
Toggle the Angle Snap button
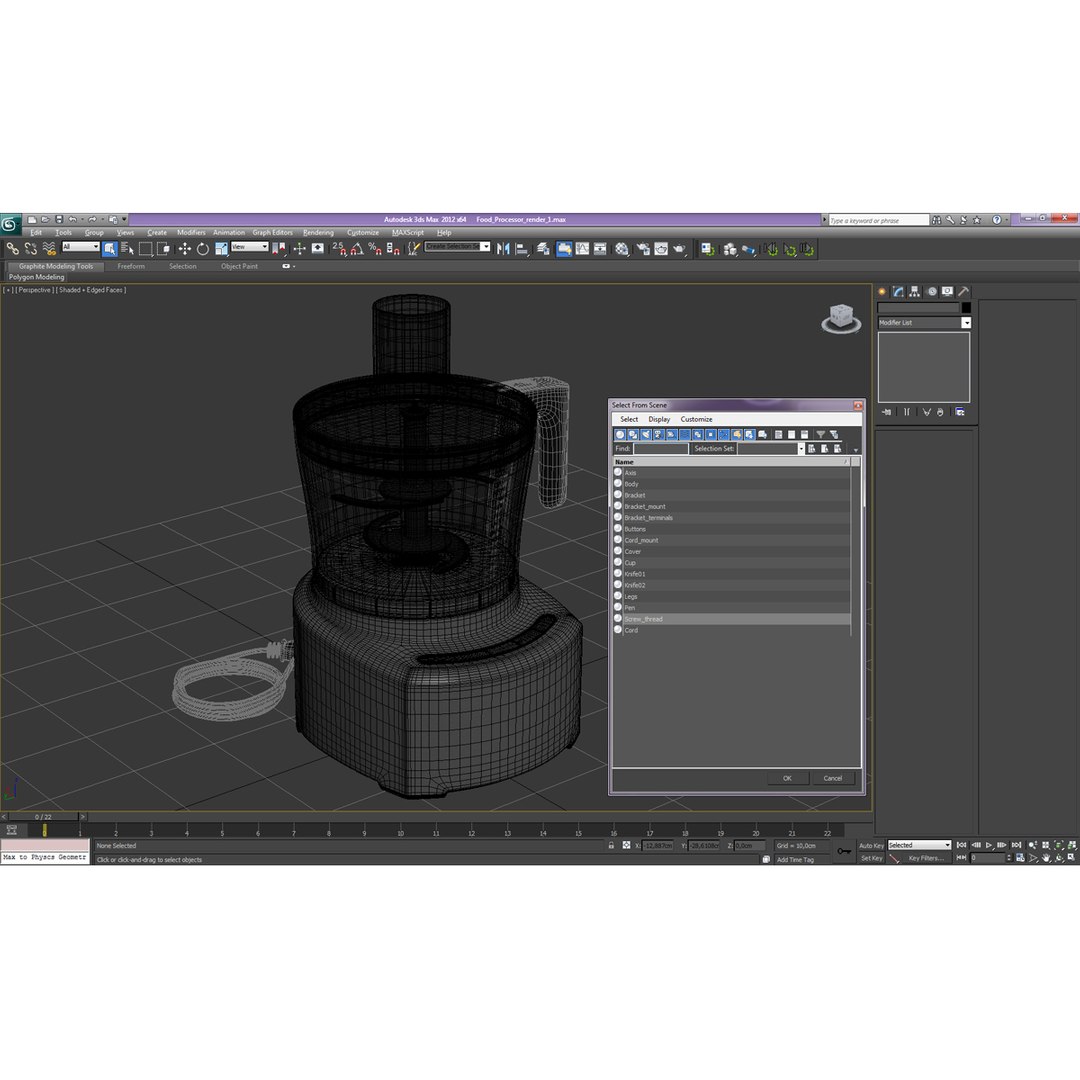pyautogui.click(x=357, y=249)
